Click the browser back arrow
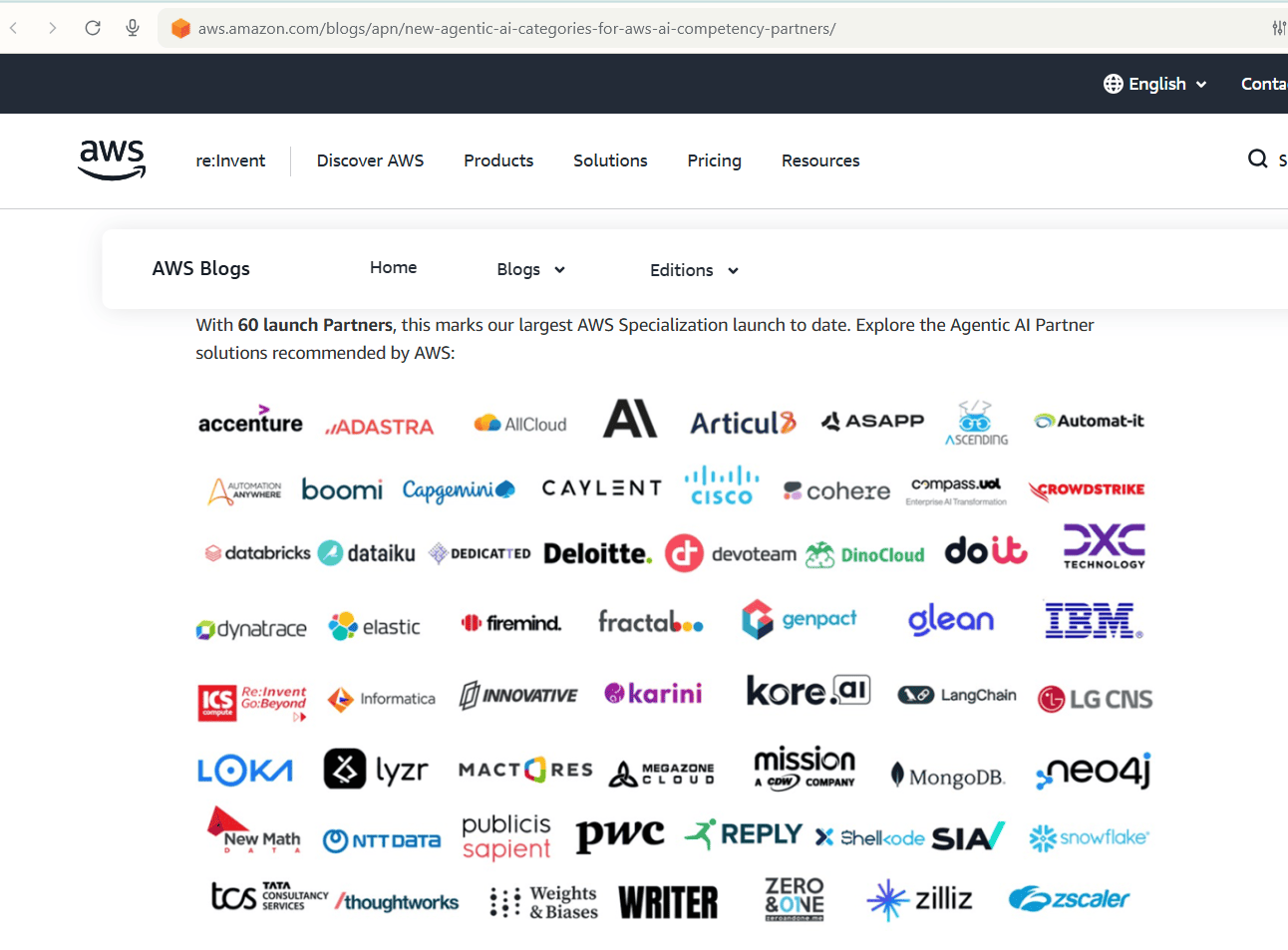This screenshot has width=1288, height=950. point(14,28)
